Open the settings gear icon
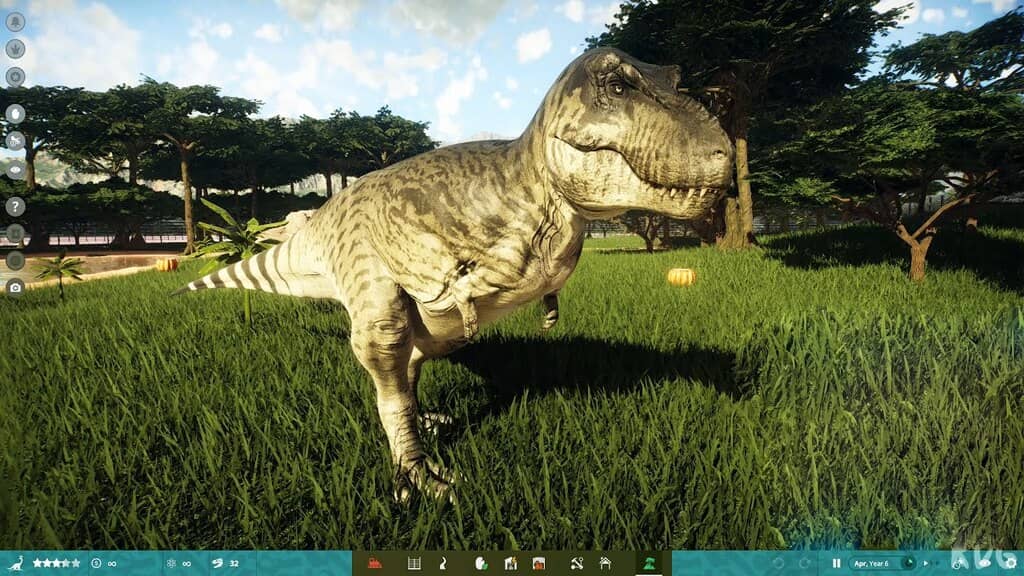The width and height of the screenshot is (1024, 576). click(x=1010, y=563)
